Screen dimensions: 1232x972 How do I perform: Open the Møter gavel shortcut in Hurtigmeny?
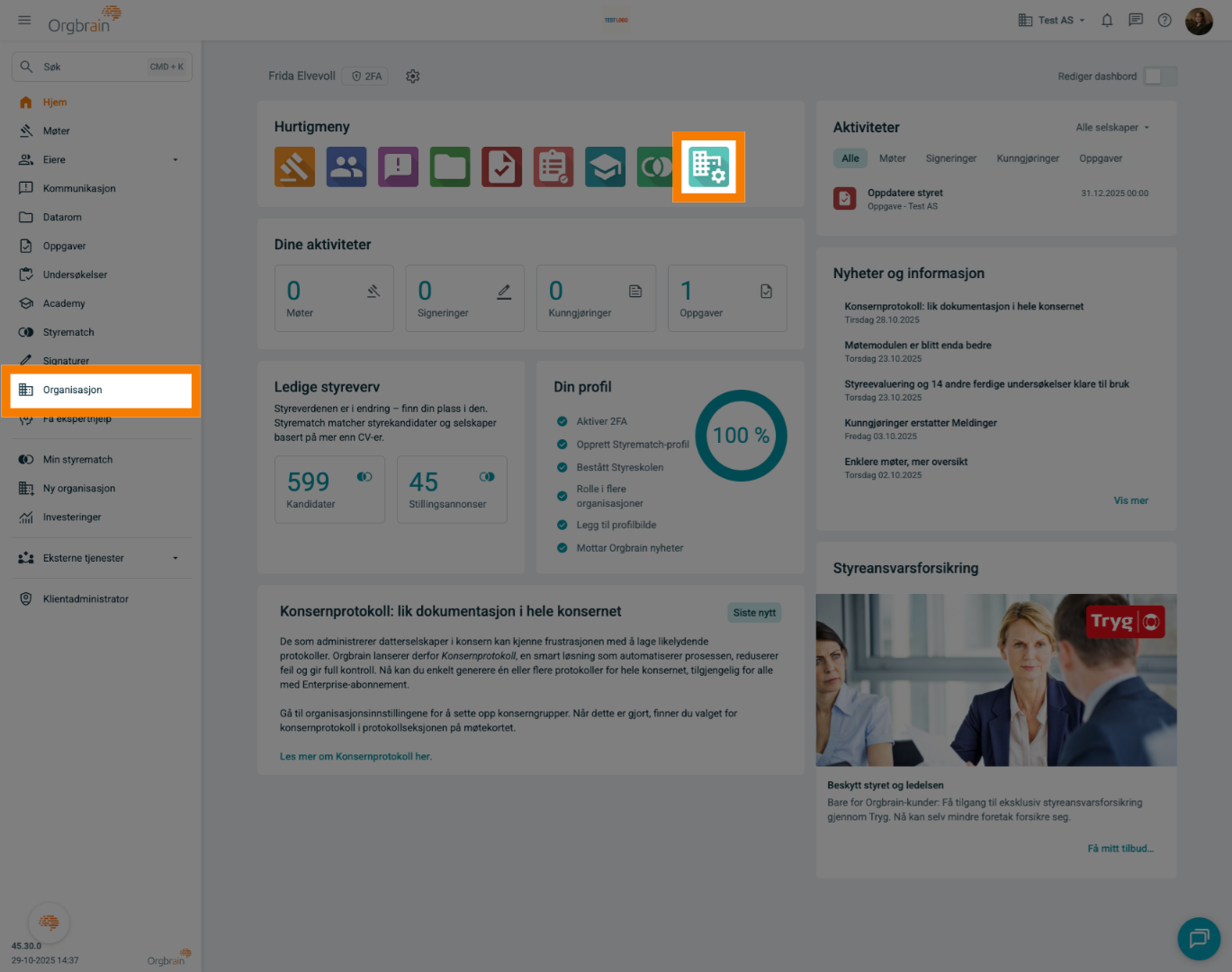pyautogui.click(x=294, y=166)
